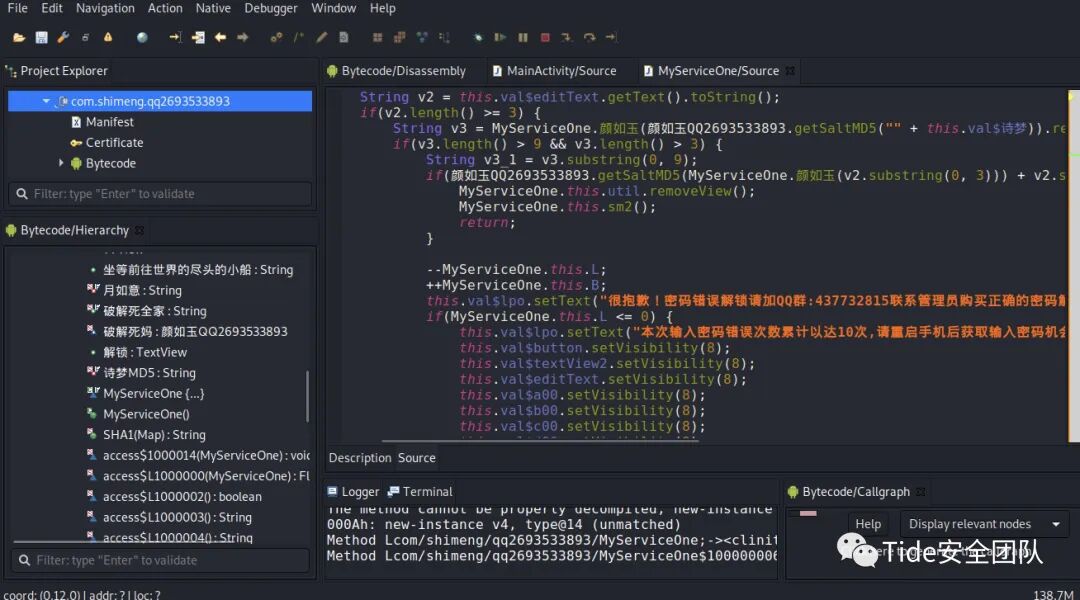The width and height of the screenshot is (1080, 600).
Task: Open the Debugger menu
Action: click(271, 8)
